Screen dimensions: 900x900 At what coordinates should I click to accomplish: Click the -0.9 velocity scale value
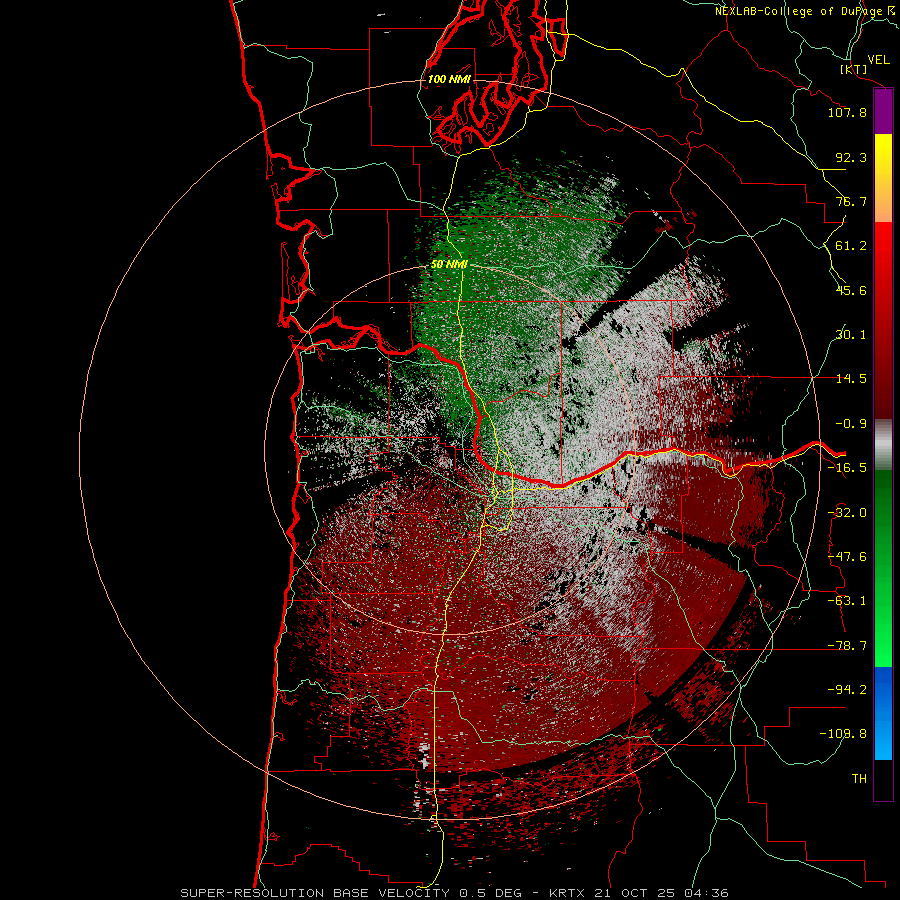point(851,424)
